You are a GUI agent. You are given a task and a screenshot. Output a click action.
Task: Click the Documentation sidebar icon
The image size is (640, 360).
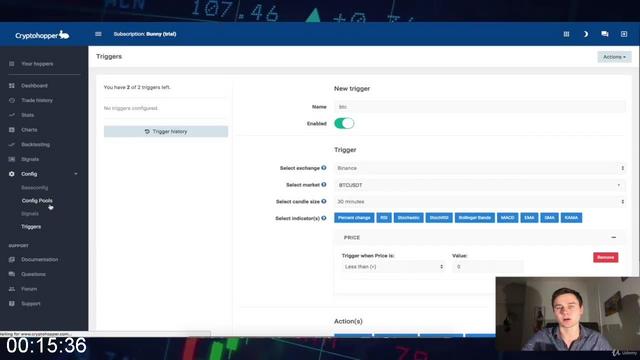(x=11, y=260)
